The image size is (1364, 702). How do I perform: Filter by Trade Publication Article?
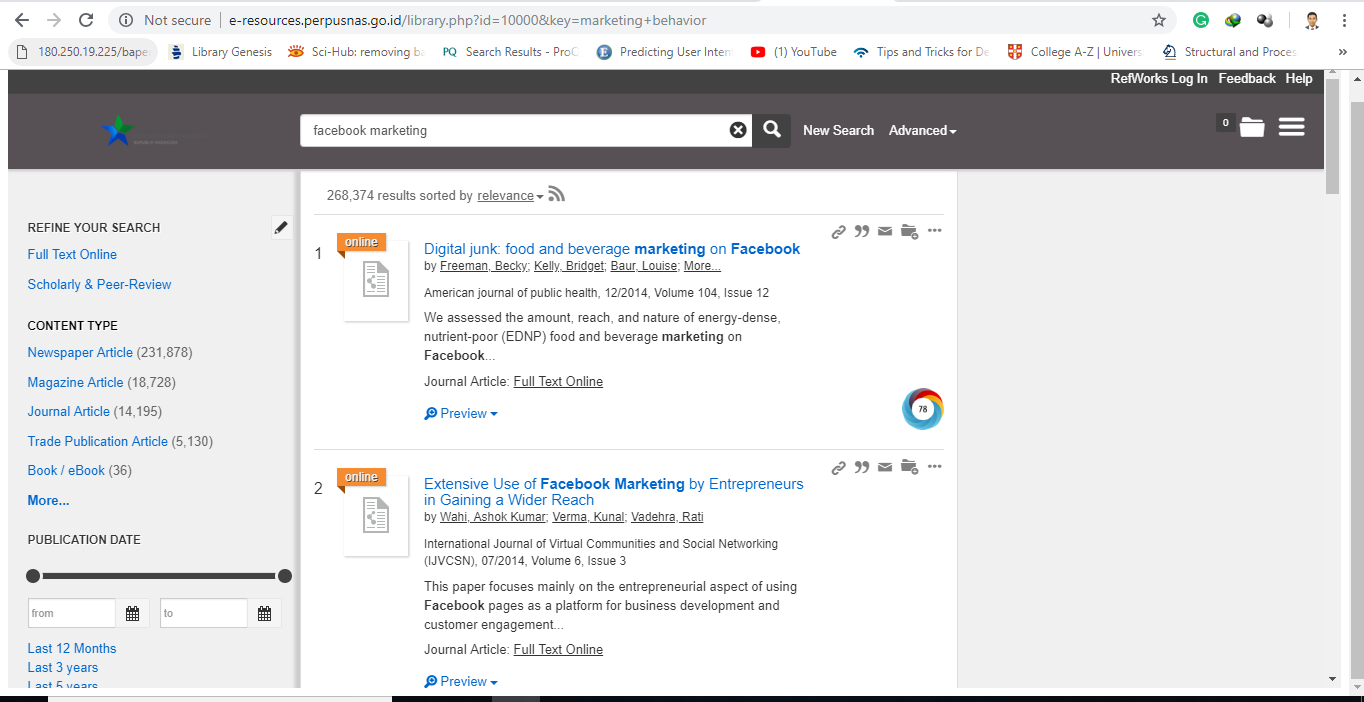(98, 441)
